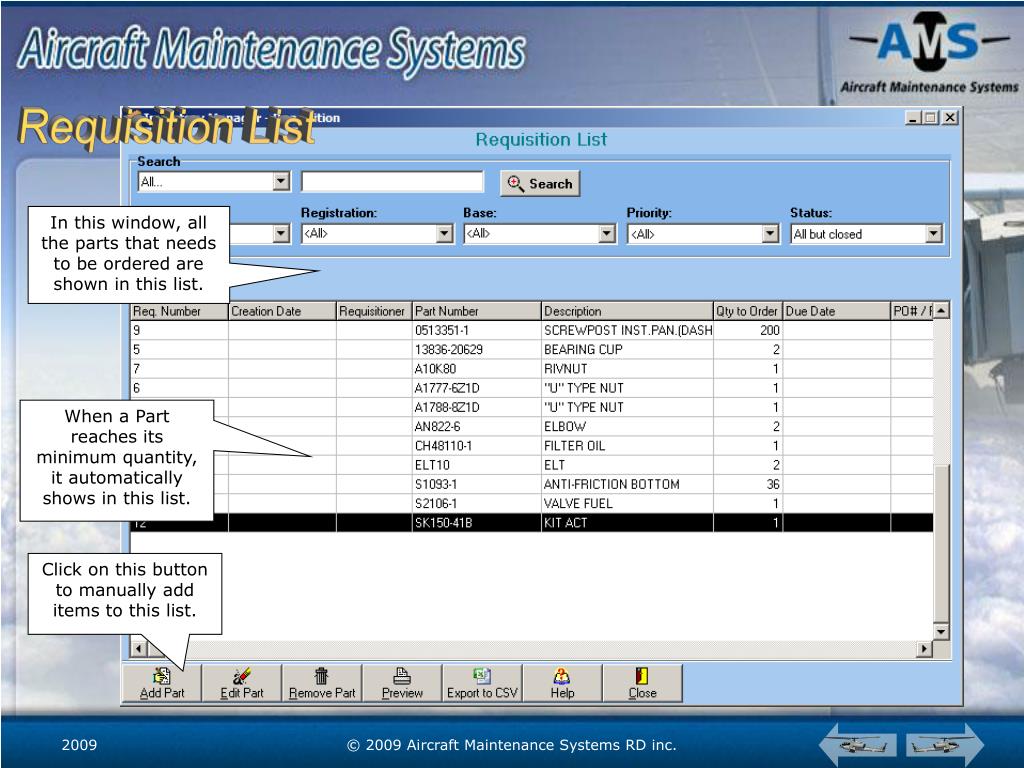This screenshot has width=1024, height=768.
Task: Maximize the Requisition List window
Action: [930, 118]
